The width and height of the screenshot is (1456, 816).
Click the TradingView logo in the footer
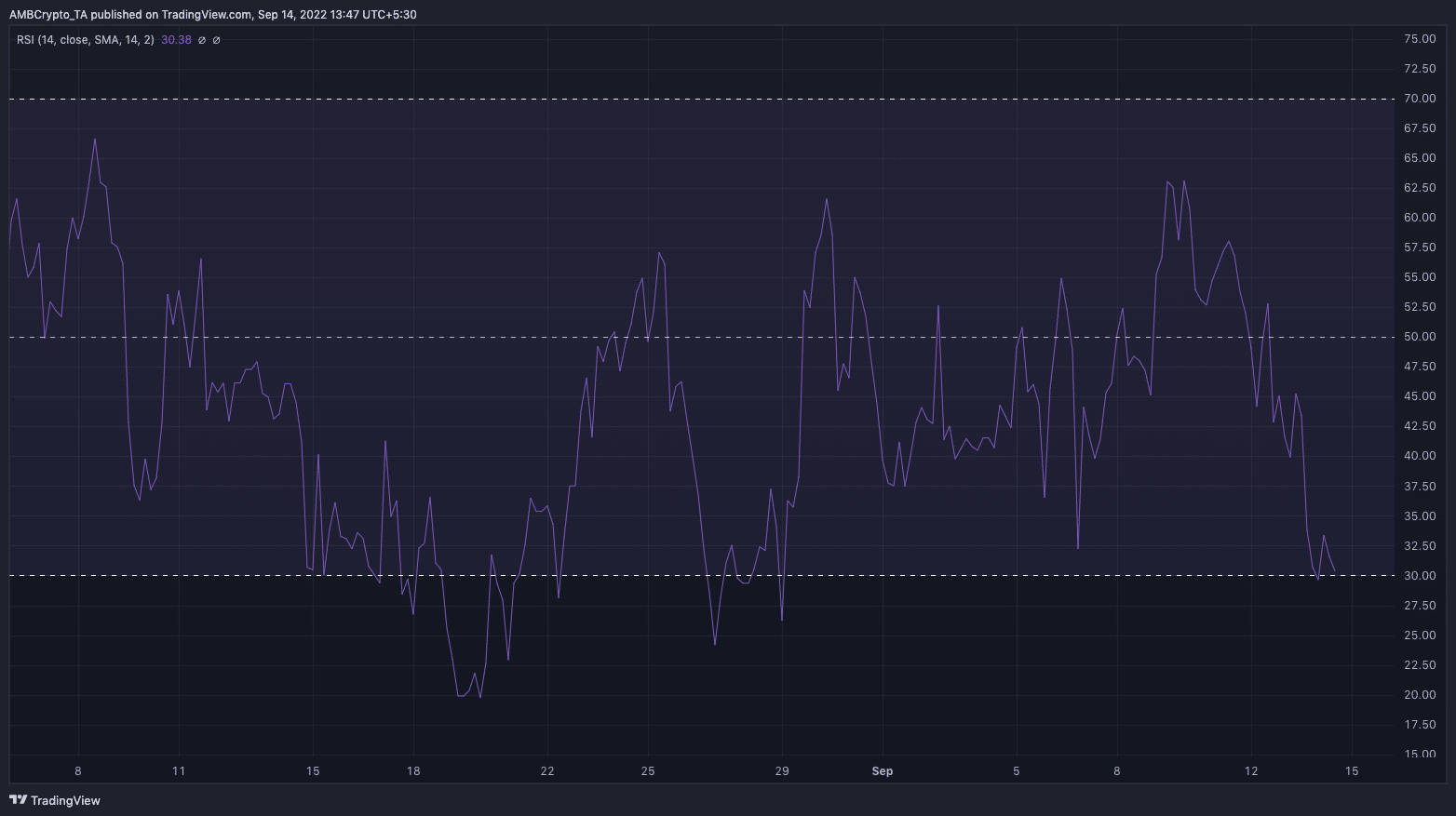coord(55,800)
